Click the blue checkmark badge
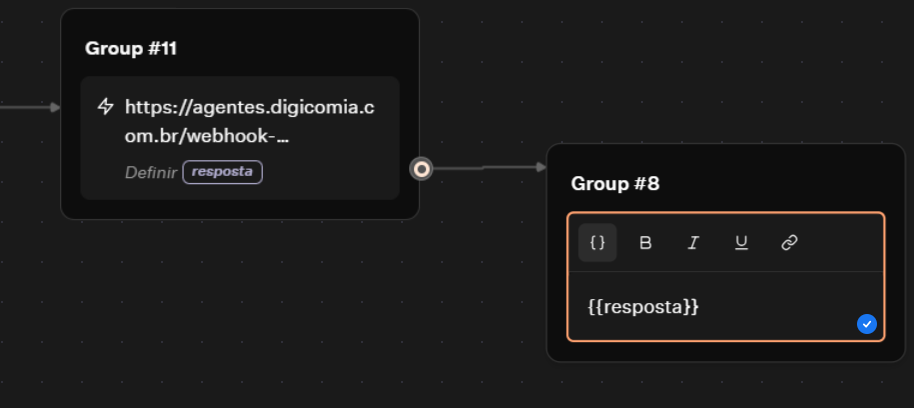This screenshot has height=408, width=914. pos(867,323)
